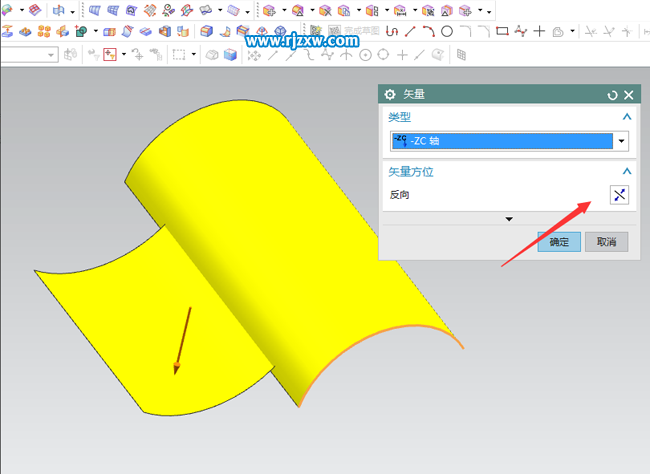The height and width of the screenshot is (474, 650).
Task: Click the orange arc edge on the surface
Action: [380, 337]
